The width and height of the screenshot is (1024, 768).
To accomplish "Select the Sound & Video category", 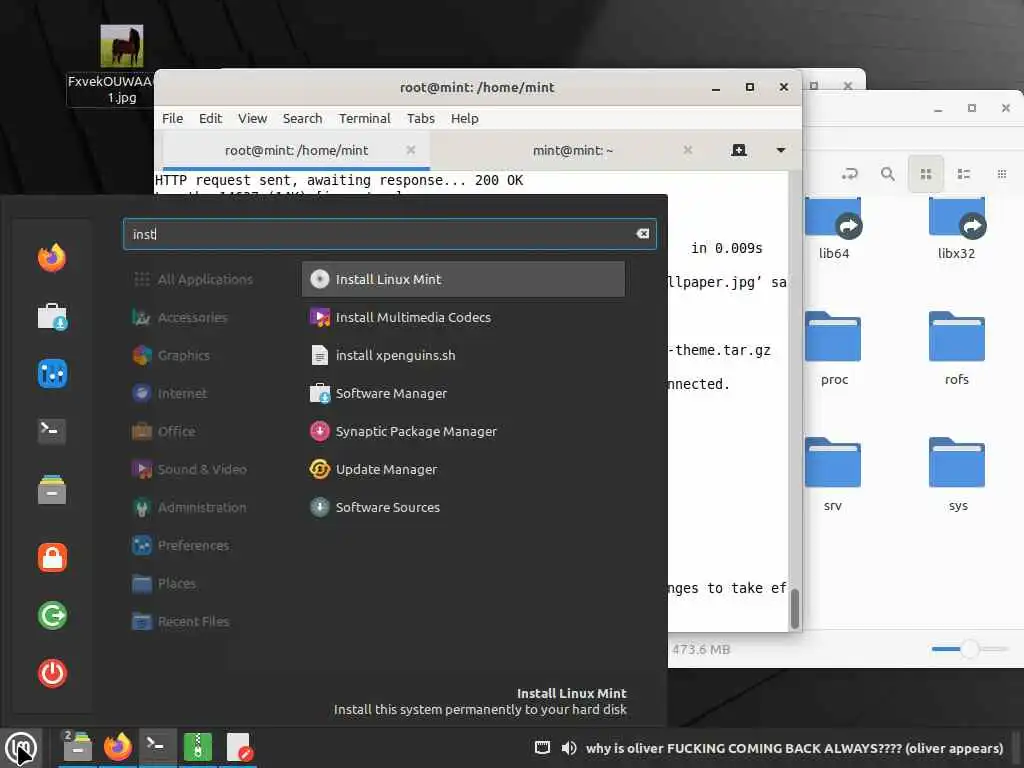I will (x=193, y=470).
